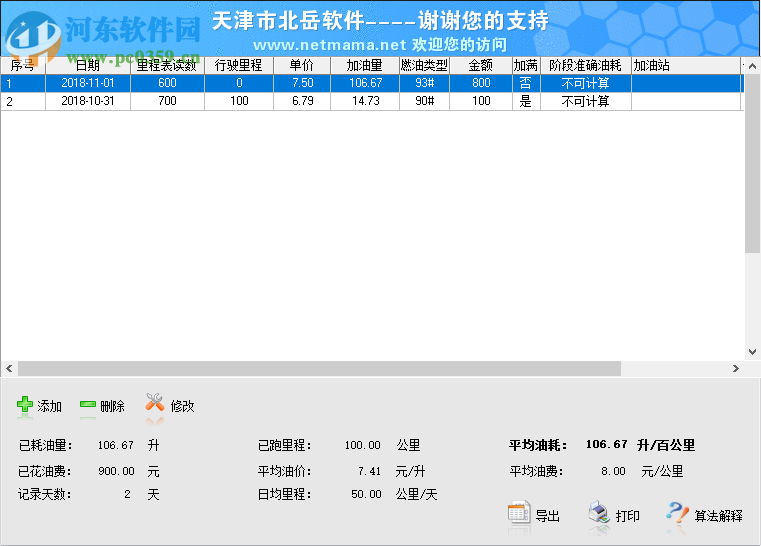Click 不可计算 in row 2
The height and width of the screenshot is (546, 761).
pyautogui.click(x=585, y=101)
